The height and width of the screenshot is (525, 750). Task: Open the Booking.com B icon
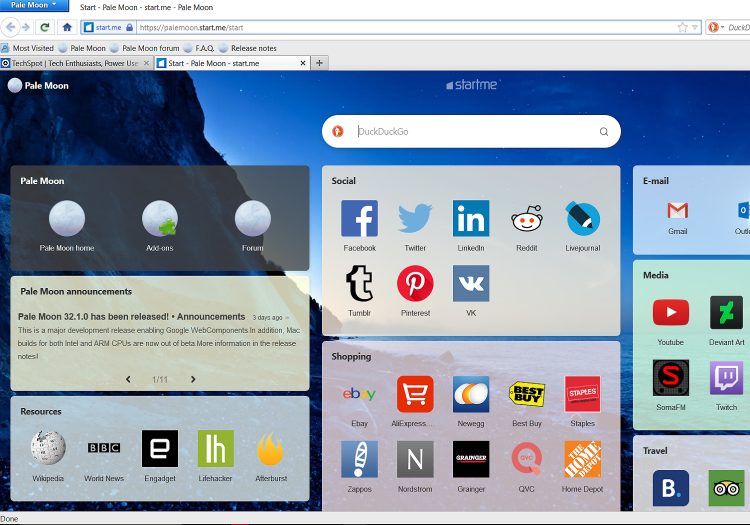pyautogui.click(x=671, y=488)
